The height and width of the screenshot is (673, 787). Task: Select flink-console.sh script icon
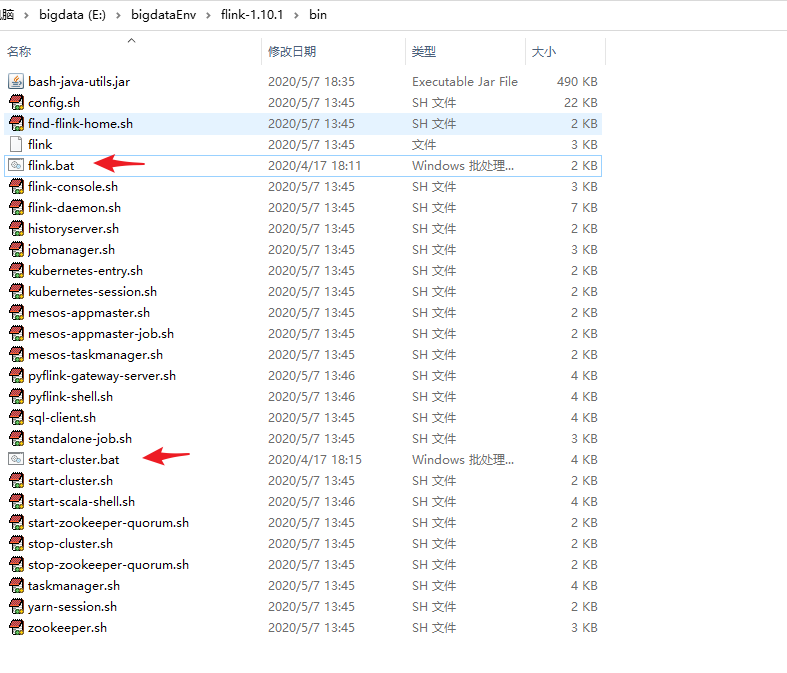tap(16, 187)
